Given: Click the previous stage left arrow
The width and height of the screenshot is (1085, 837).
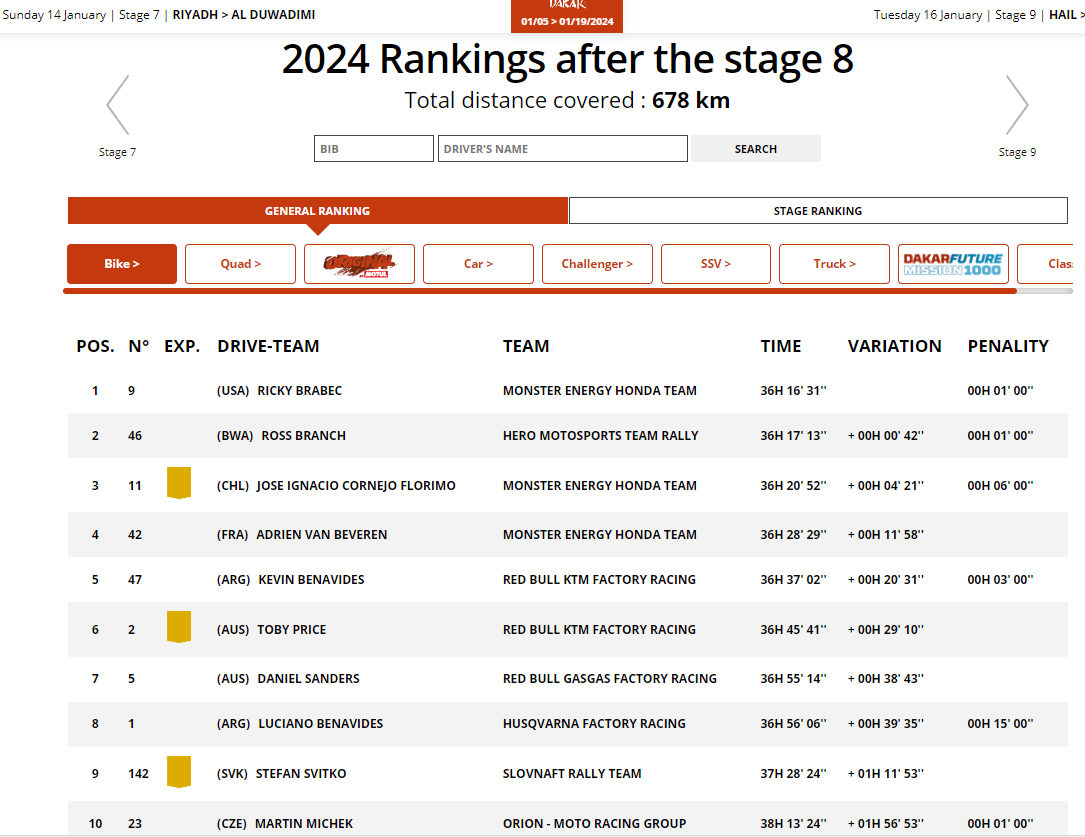Looking at the screenshot, I should [x=118, y=105].
